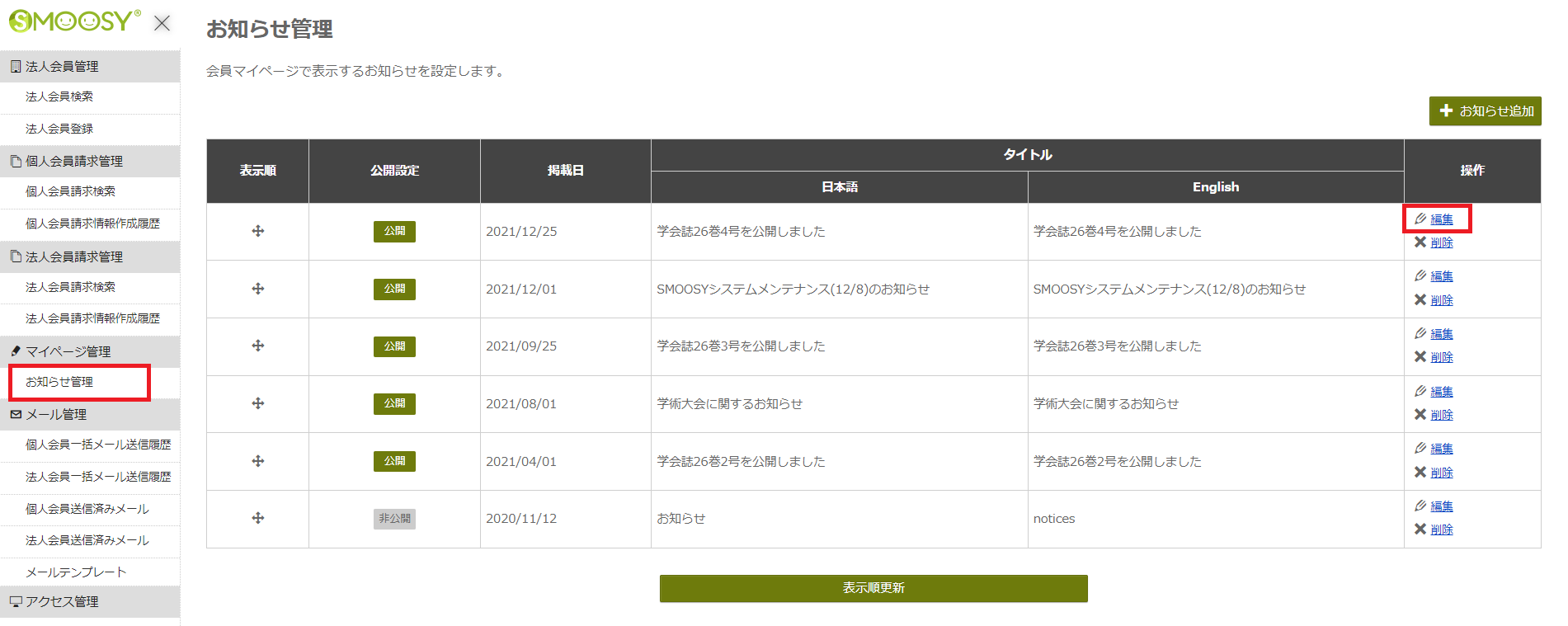Click the move handle for 2021/09/25 notice
The width and height of the screenshot is (1568, 626).
coord(258,346)
